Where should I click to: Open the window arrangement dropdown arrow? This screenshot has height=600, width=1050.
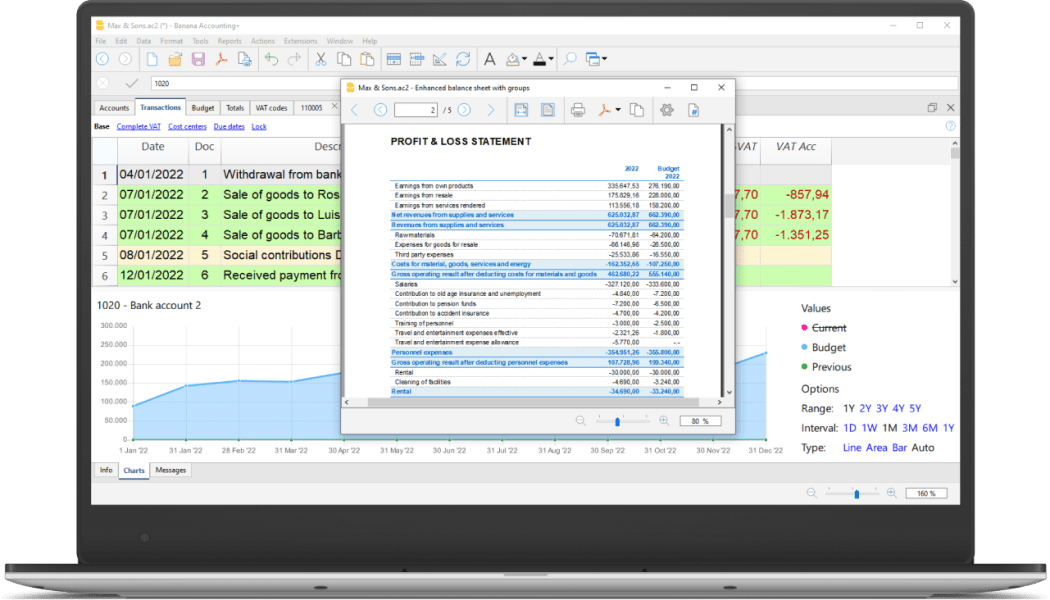(605, 60)
